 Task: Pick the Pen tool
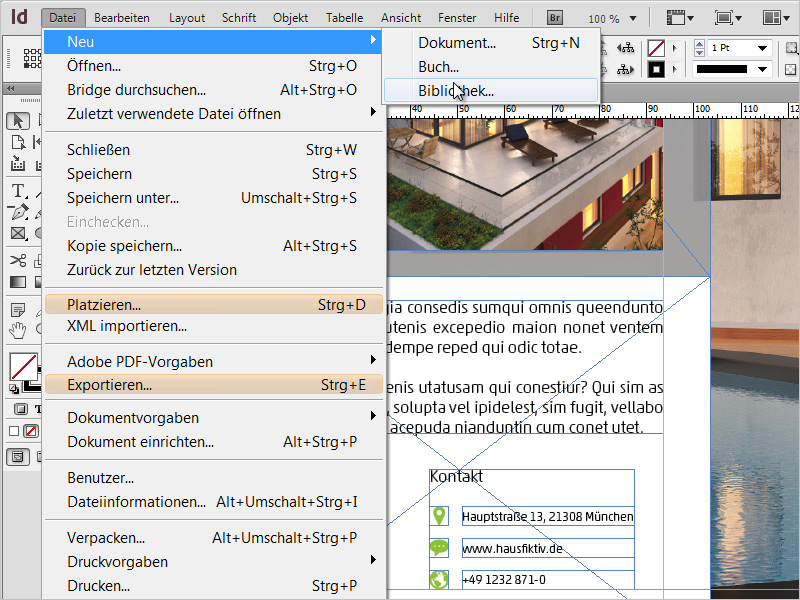pyautogui.click(x=18, y=212)
